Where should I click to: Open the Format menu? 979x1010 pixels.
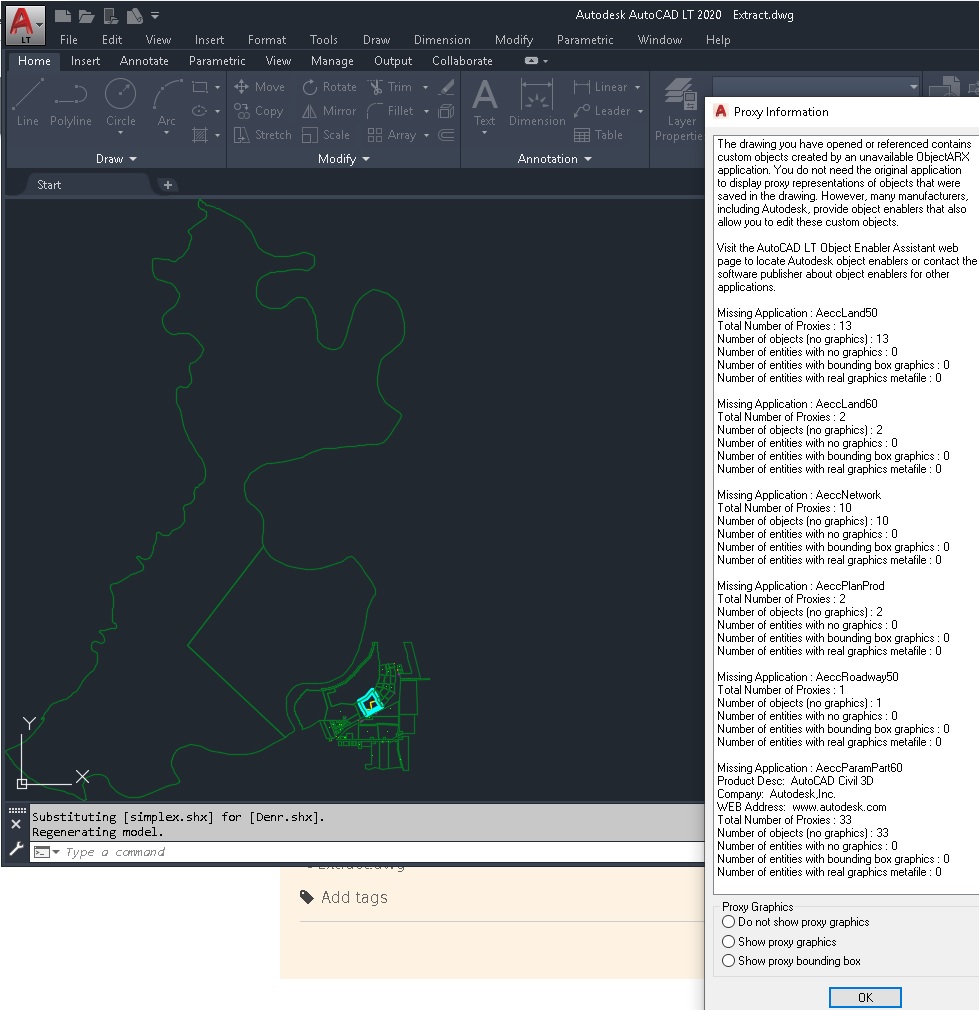coord(267,40)
